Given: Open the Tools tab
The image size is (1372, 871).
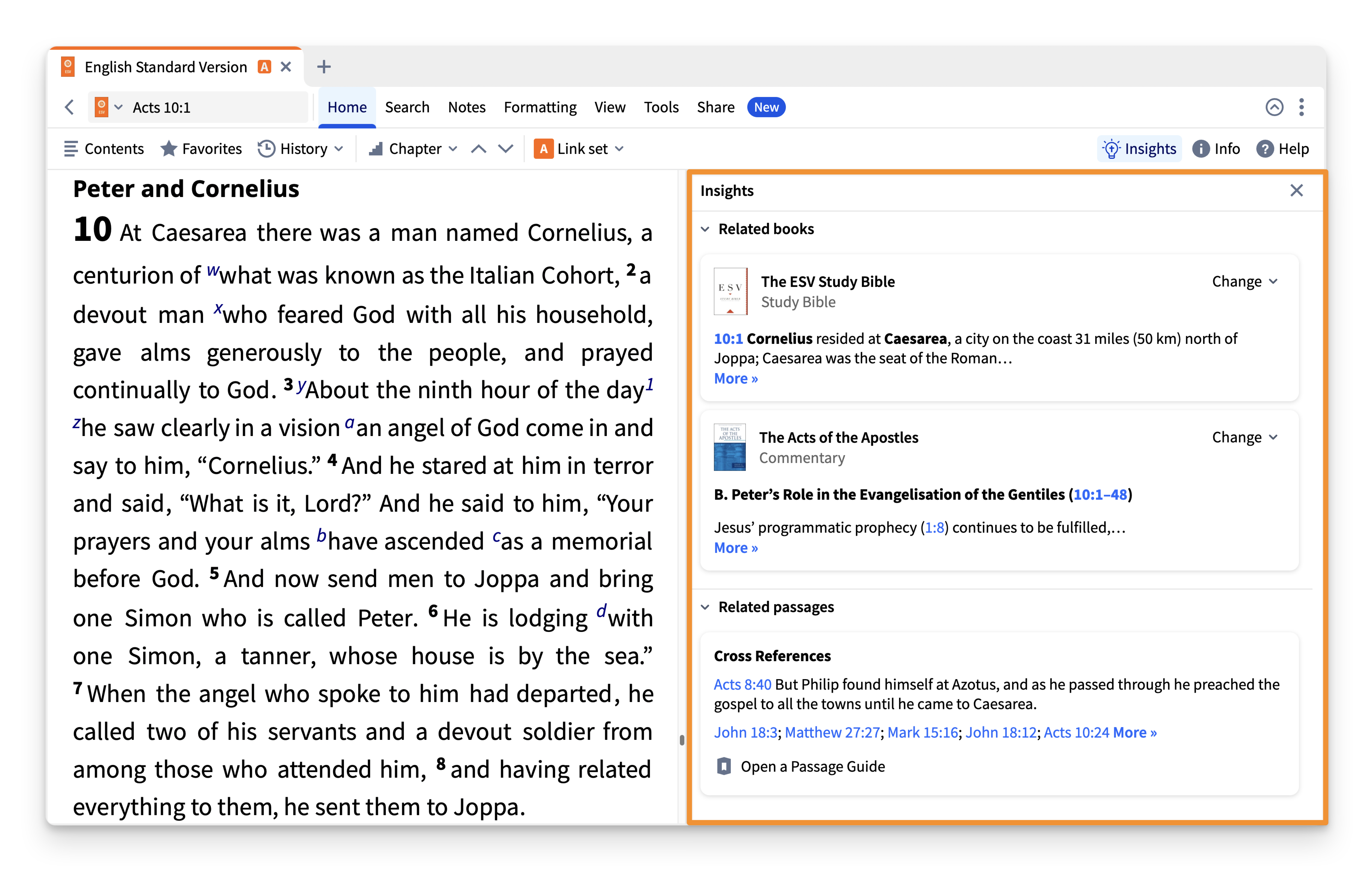Looking at the screenshot, I should tap(661, 107).
